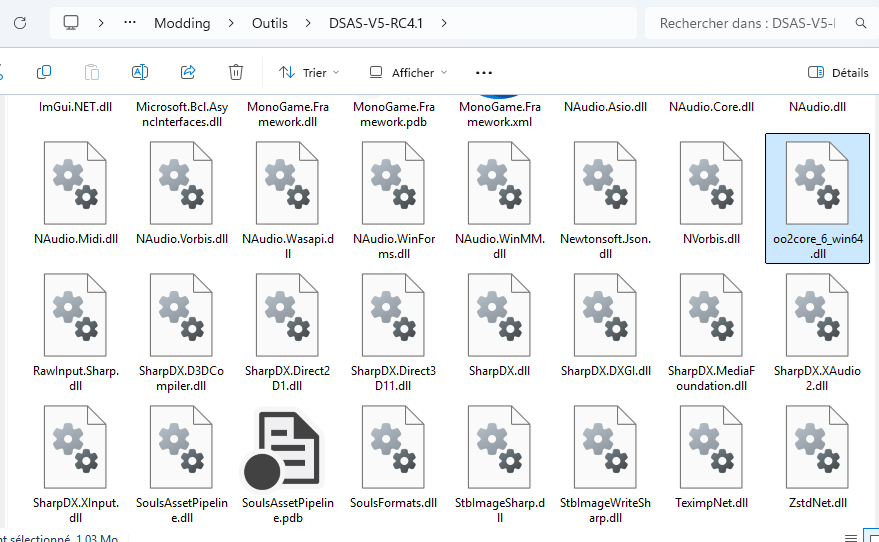
Task: Select the SharpDX.XInput.dll file icon
Action: click(75, 448)
